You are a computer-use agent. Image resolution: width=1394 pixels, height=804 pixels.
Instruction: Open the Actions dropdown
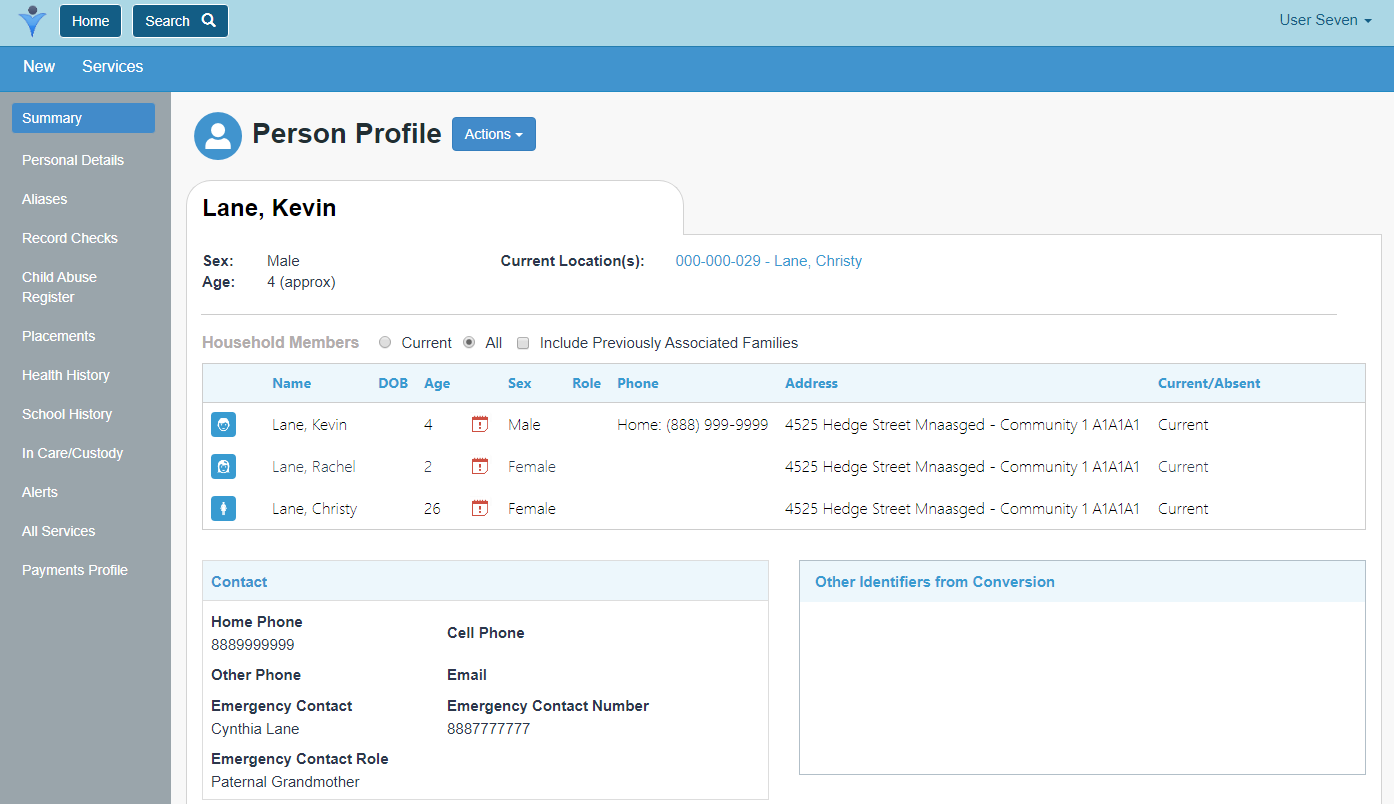(x=493, y=134)
